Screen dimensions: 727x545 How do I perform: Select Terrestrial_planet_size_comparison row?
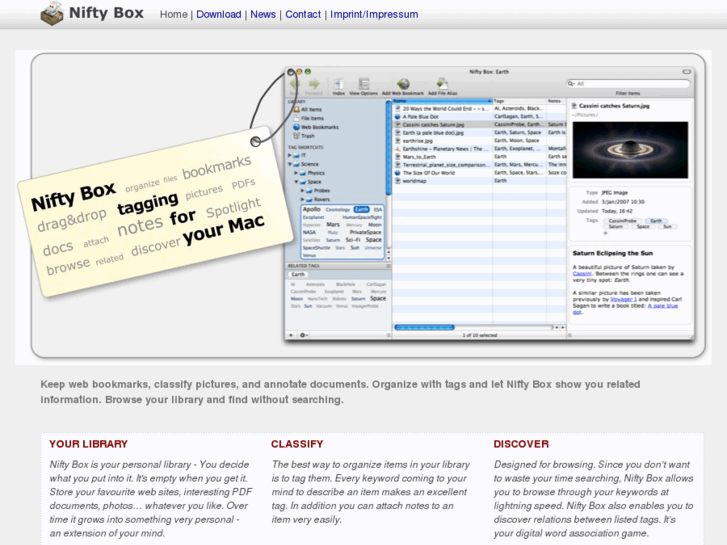[479, 165]
